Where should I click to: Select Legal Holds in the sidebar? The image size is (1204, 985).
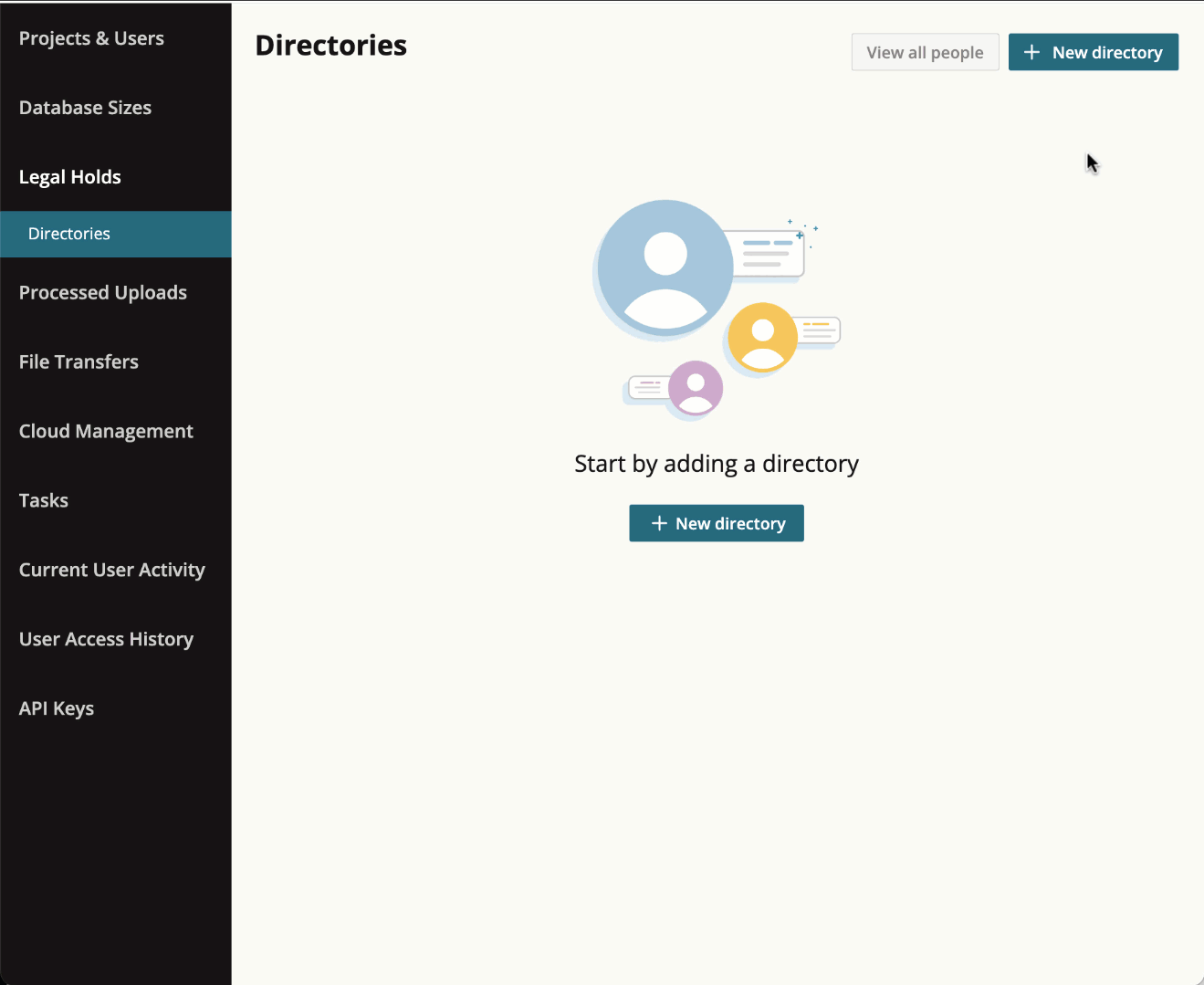pos(70,177)
